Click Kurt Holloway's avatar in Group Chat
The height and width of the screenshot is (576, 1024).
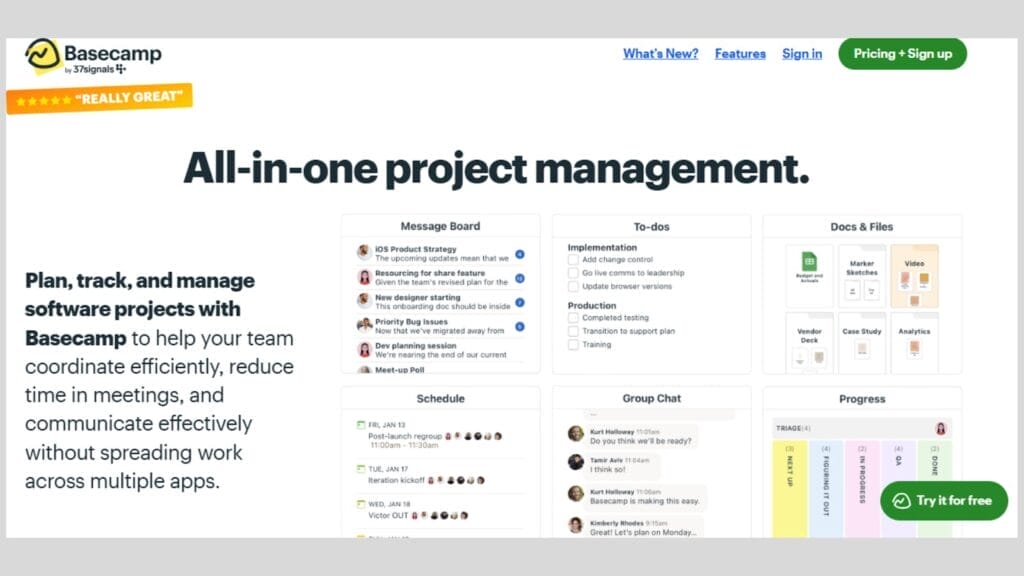(575, 432)
